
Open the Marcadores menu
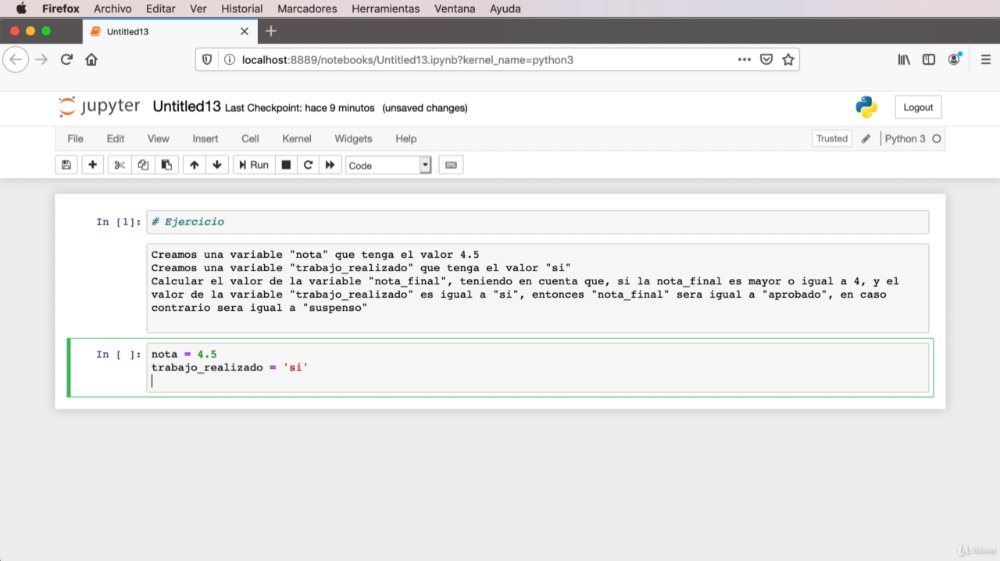(x=307, y=9)
